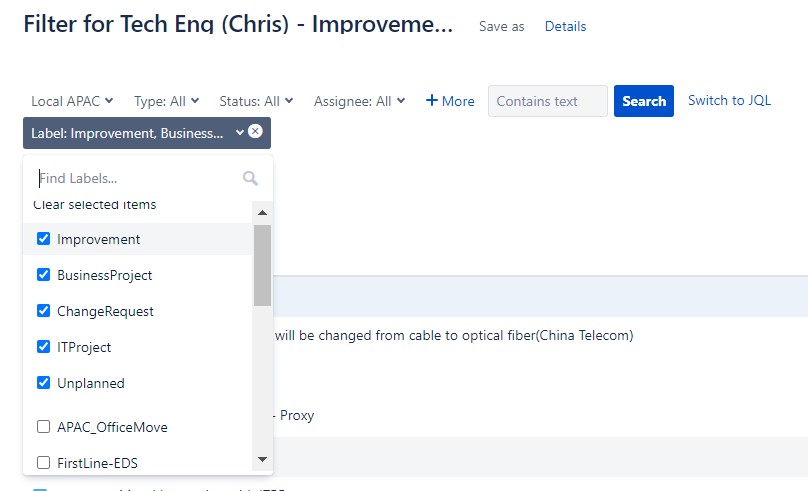The height and width of the screenshot is (491, 808).
Task: Click the blue Search button
Action: coord(644,101)
